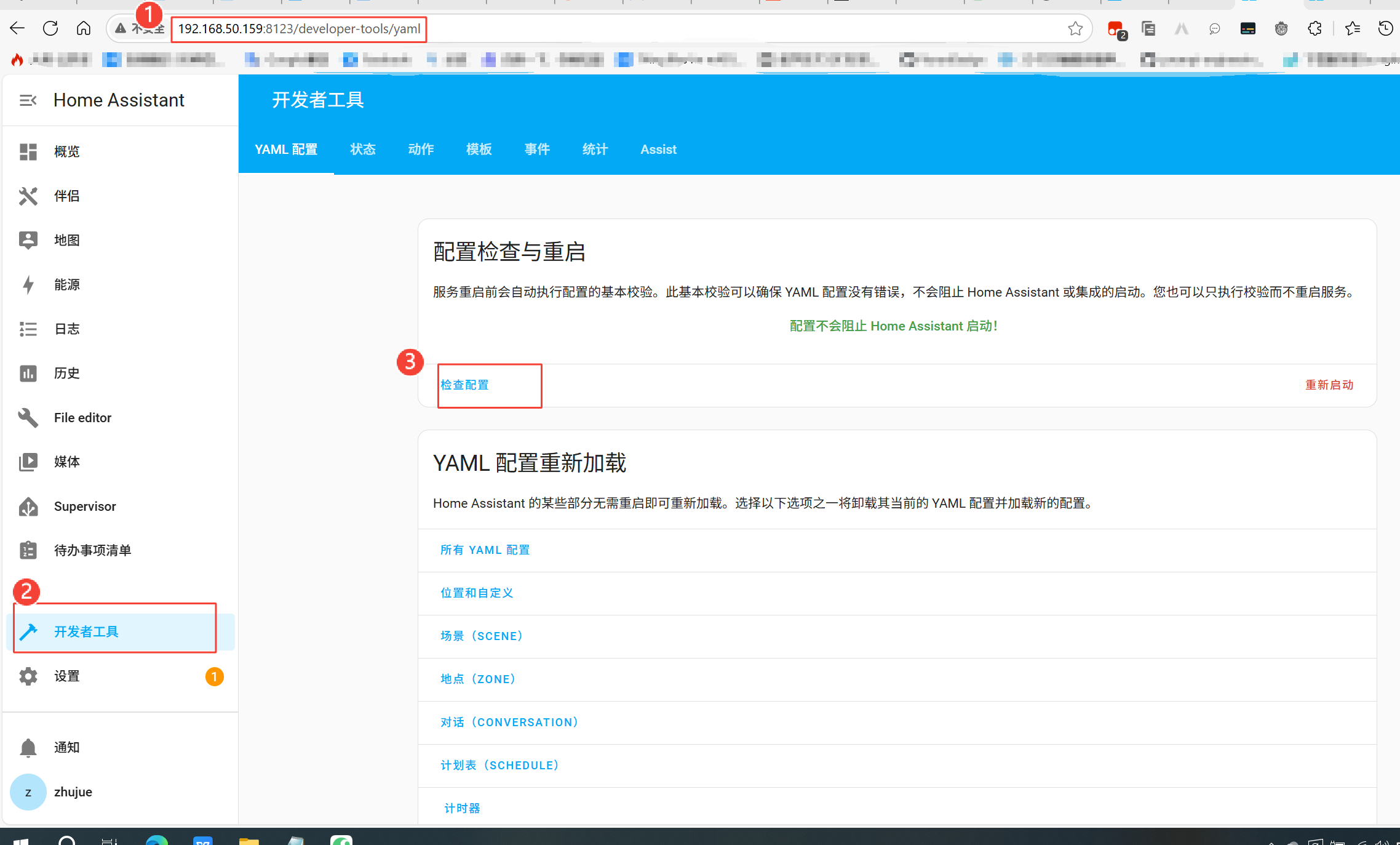Switch to 动作 tab
Viewport: 1400px width, 845px height.
(421, 150)
